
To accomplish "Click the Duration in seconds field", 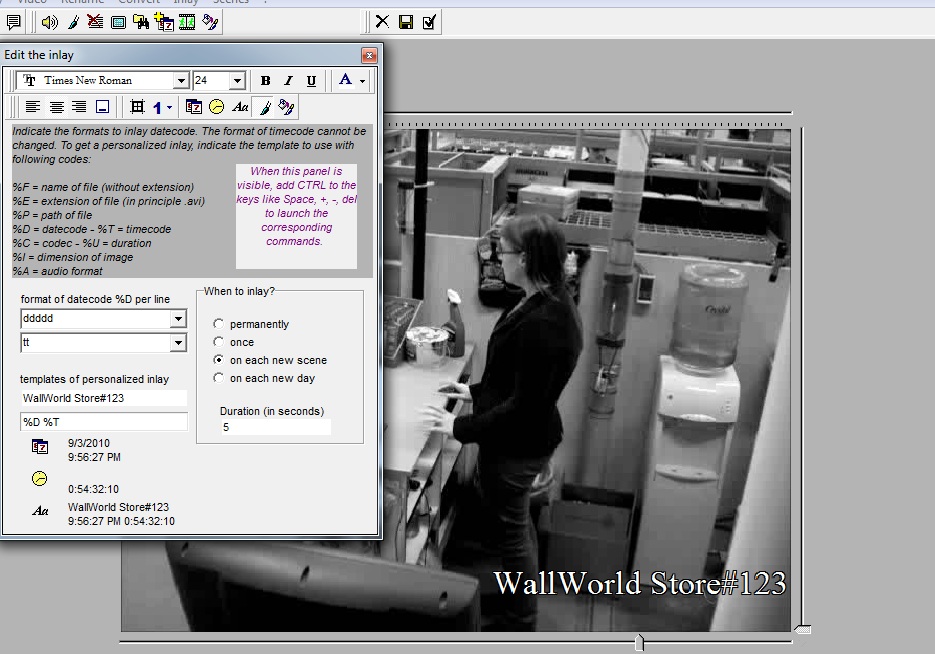I will click(x=275, y=427).
